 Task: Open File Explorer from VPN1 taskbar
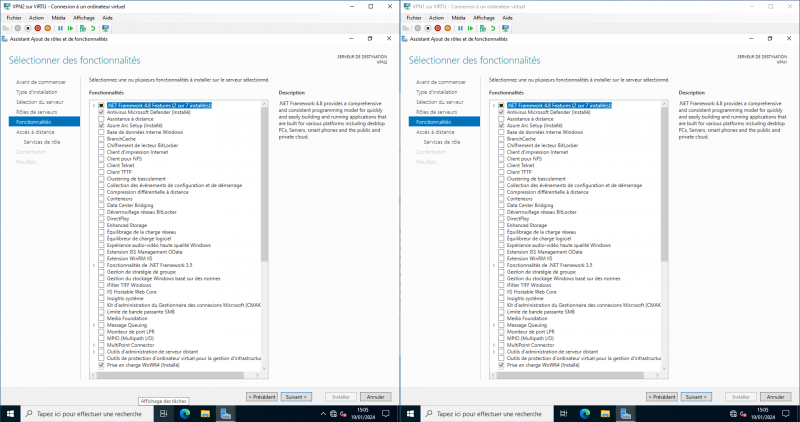pyautogui.click(x=605, y=414)
